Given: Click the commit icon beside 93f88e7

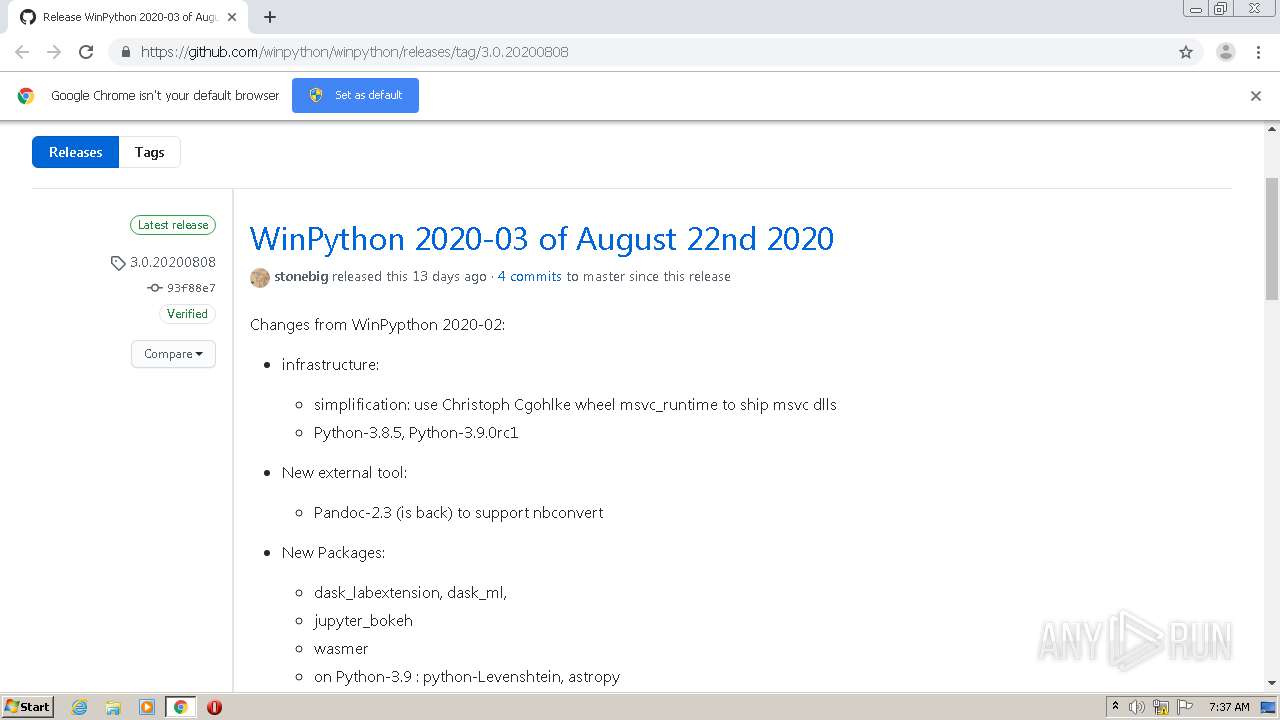Looking at the screenshot, I should click(154, 288).
